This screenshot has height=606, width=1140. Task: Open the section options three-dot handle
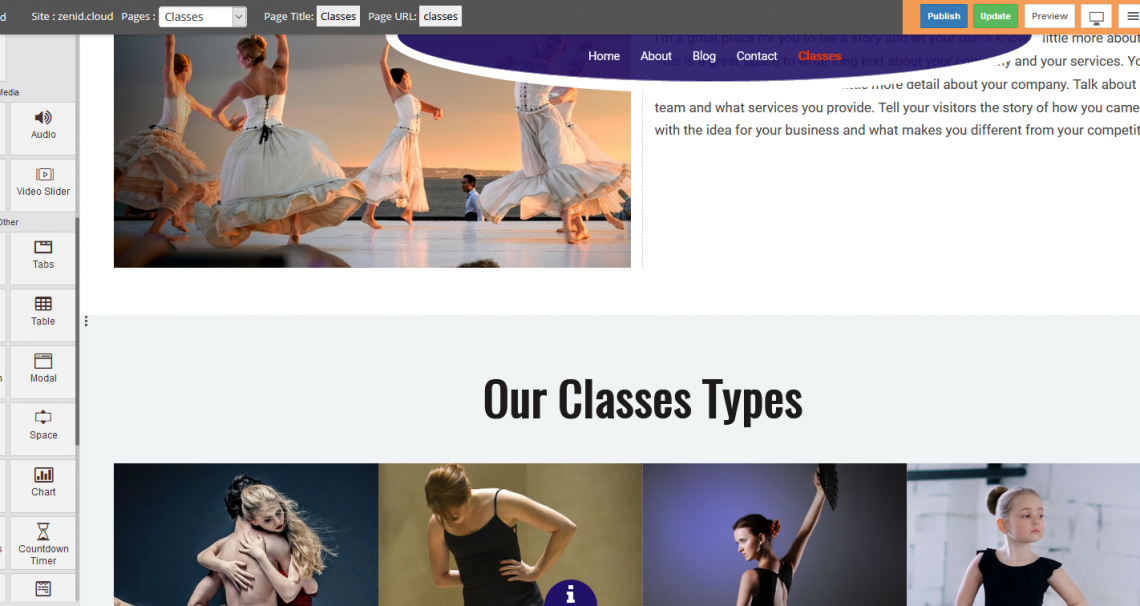86,321
